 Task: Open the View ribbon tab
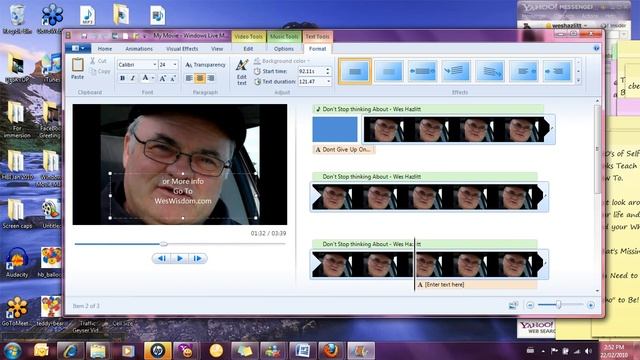[217, 49]
